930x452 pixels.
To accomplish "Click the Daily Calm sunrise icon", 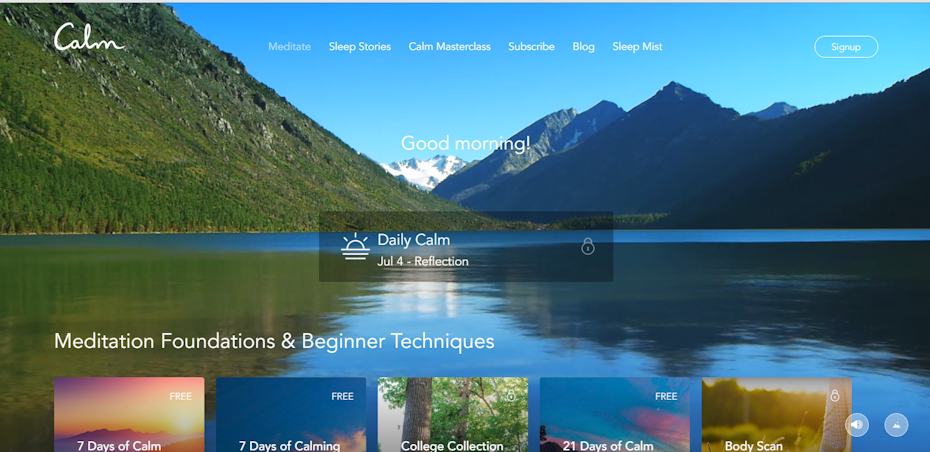I will tap(355, 246).
